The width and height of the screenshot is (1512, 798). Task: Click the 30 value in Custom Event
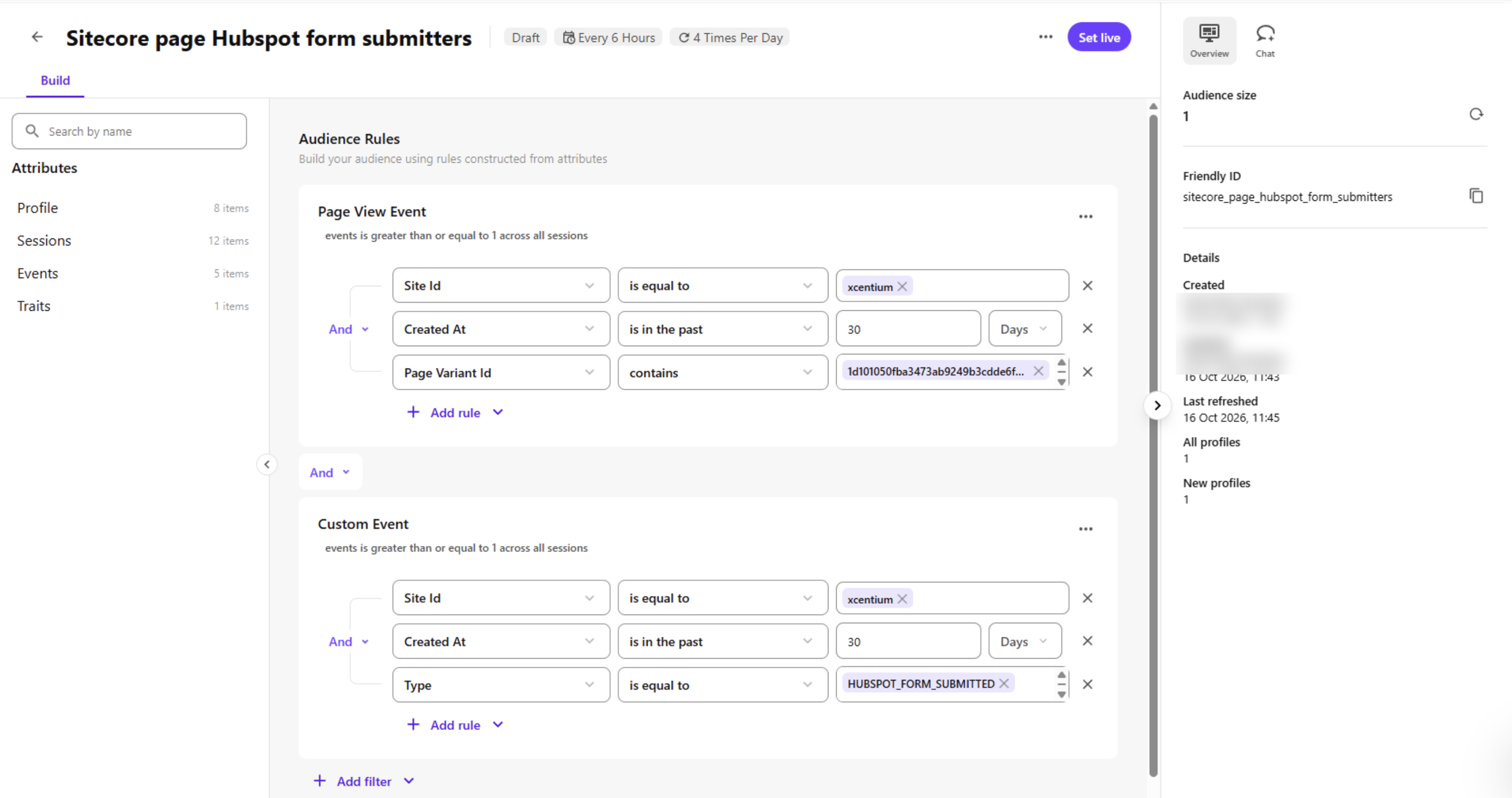click(x=908, y=641)
